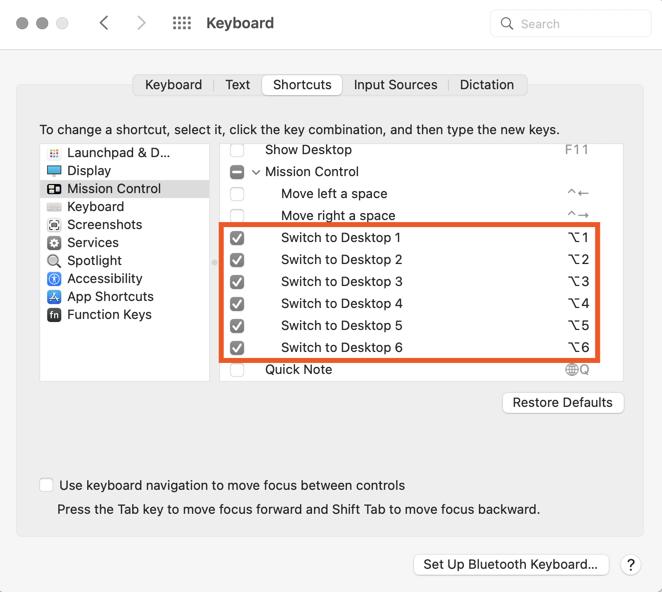
Task: Select Services in the category list
Action: click(125, 243)
